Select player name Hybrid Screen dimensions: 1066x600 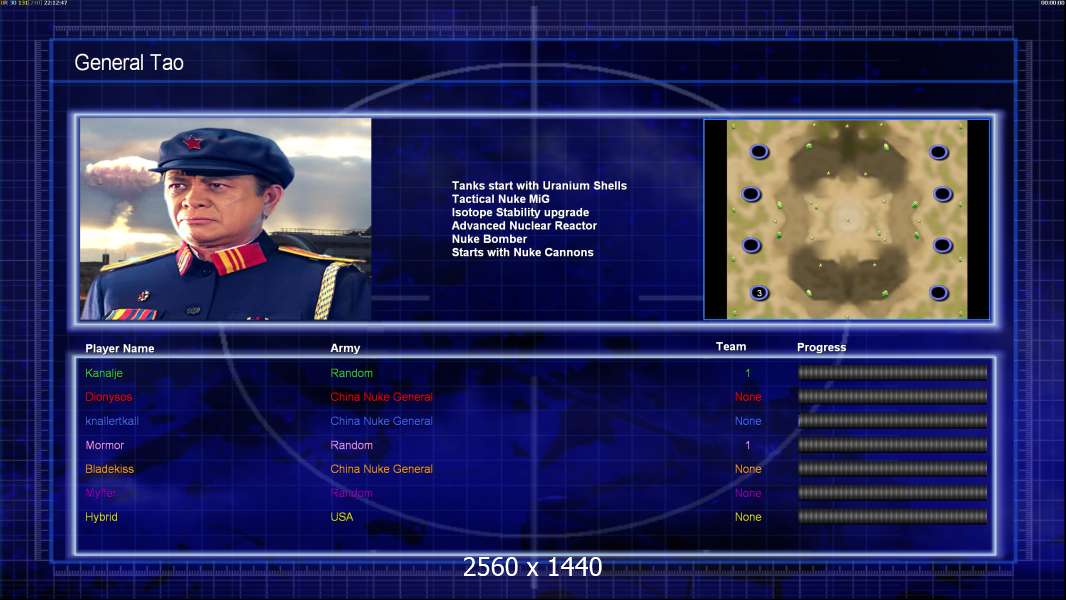101,517
